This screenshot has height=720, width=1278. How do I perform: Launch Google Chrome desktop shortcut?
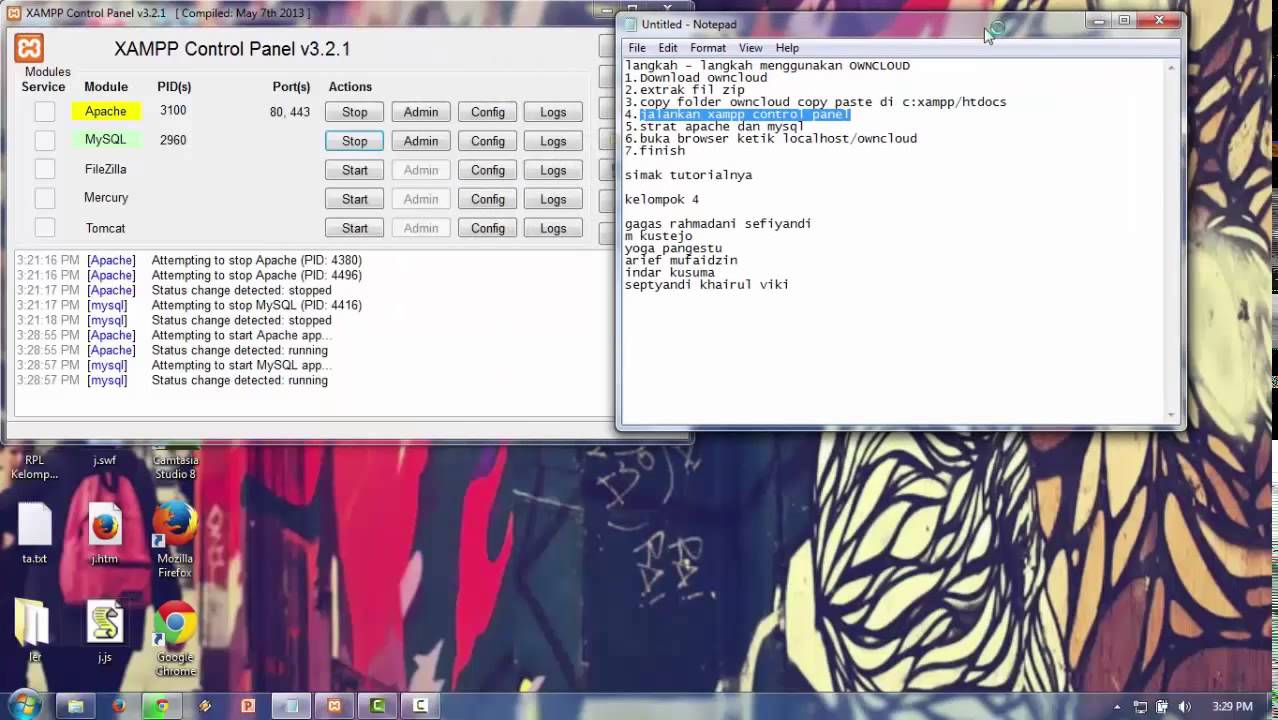pyautogui.click(x=175, y=640)
